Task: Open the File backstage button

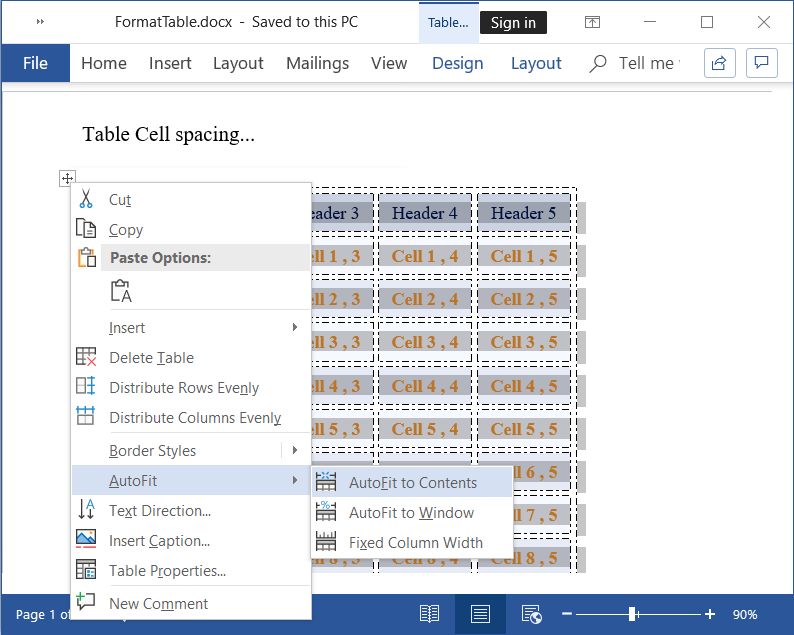Action: click(35, 63)
